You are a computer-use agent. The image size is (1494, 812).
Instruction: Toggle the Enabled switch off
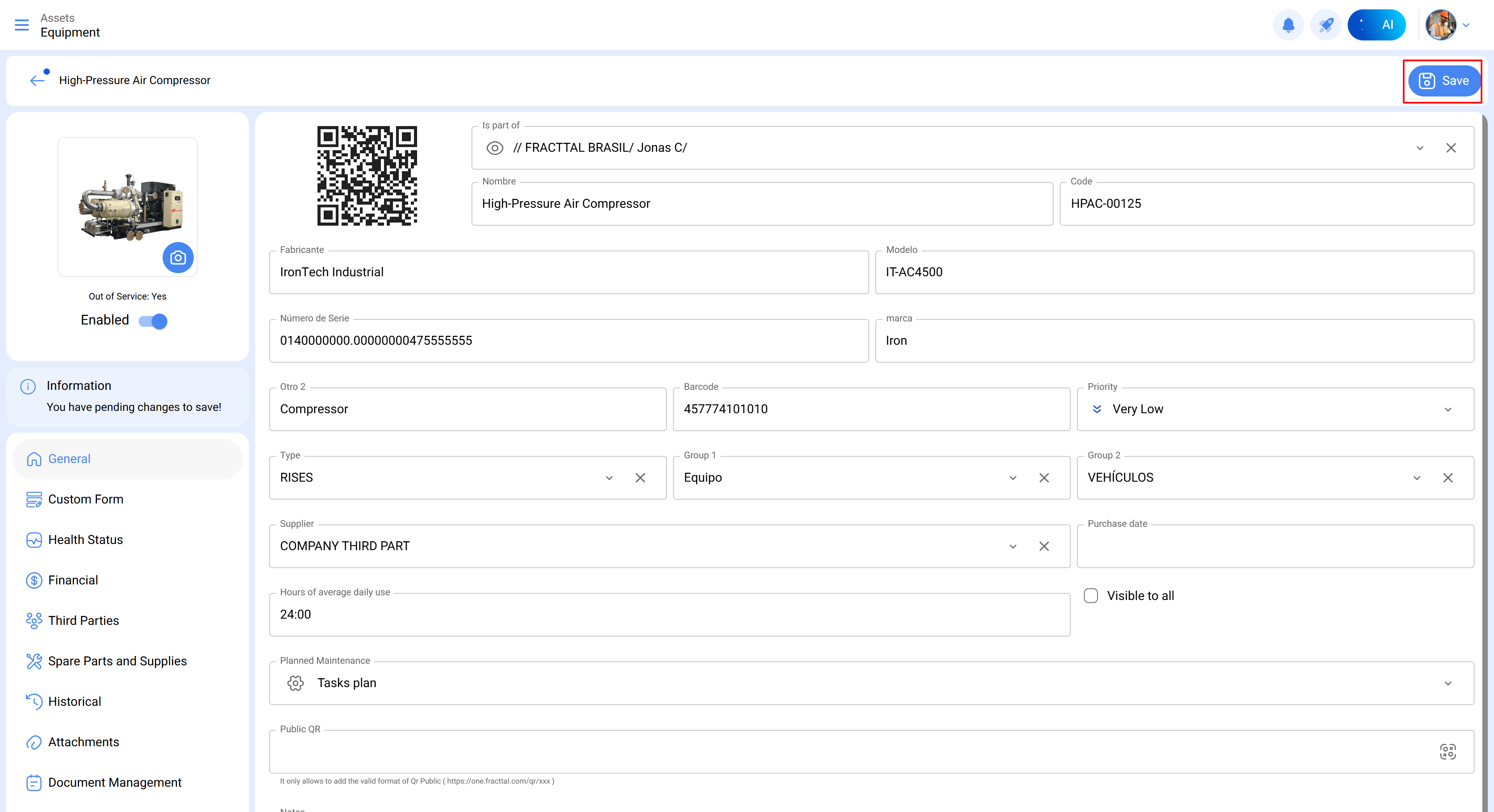(154, 321)
